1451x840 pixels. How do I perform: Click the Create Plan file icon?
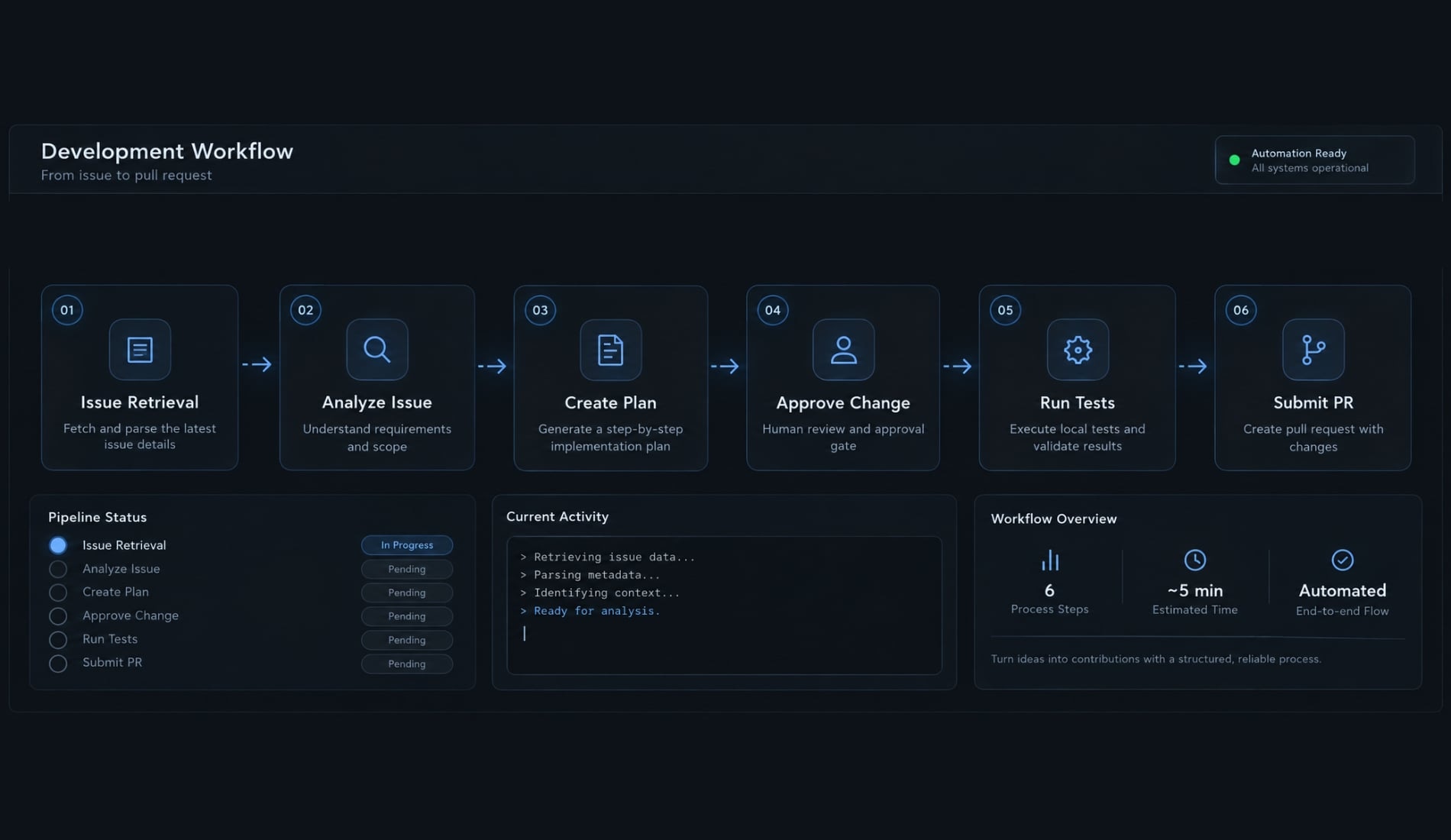[611, 350]
